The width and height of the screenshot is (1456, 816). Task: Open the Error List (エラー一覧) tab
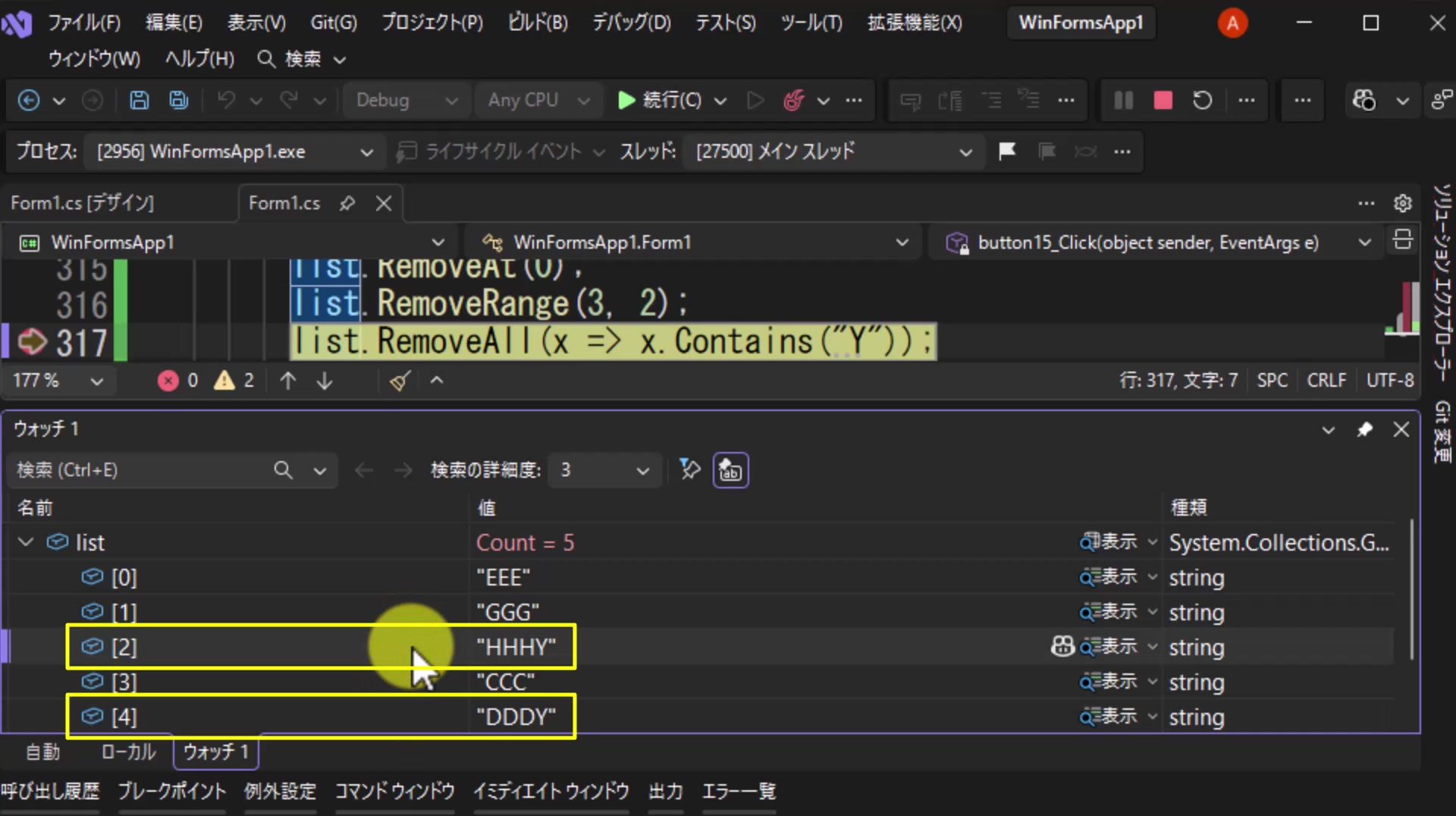739,792
